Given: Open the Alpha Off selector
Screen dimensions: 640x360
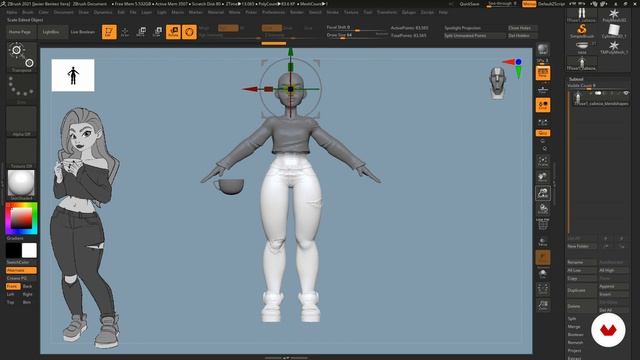Looking at the screenshot, I should 22,121.
